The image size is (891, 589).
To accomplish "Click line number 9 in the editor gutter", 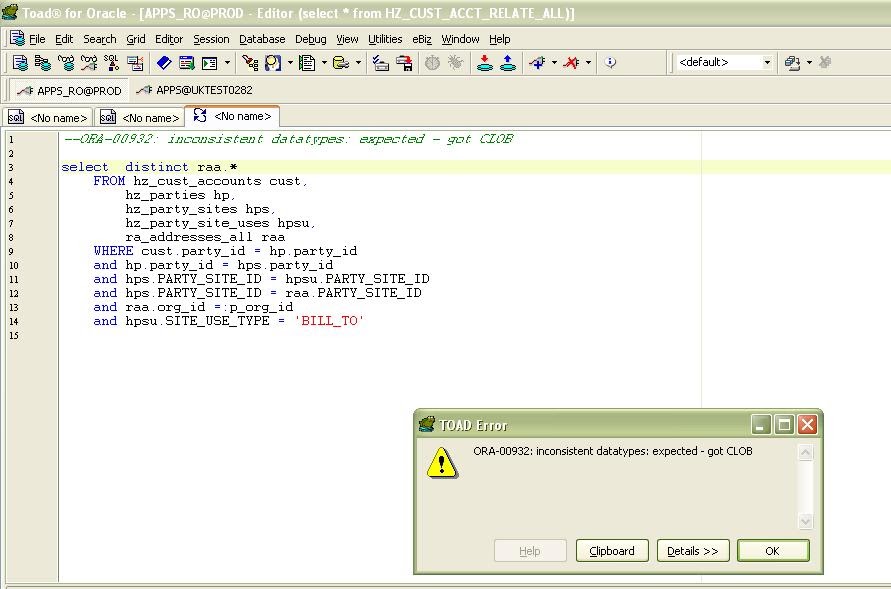I will pyautogui.click(x=11, y=252).
